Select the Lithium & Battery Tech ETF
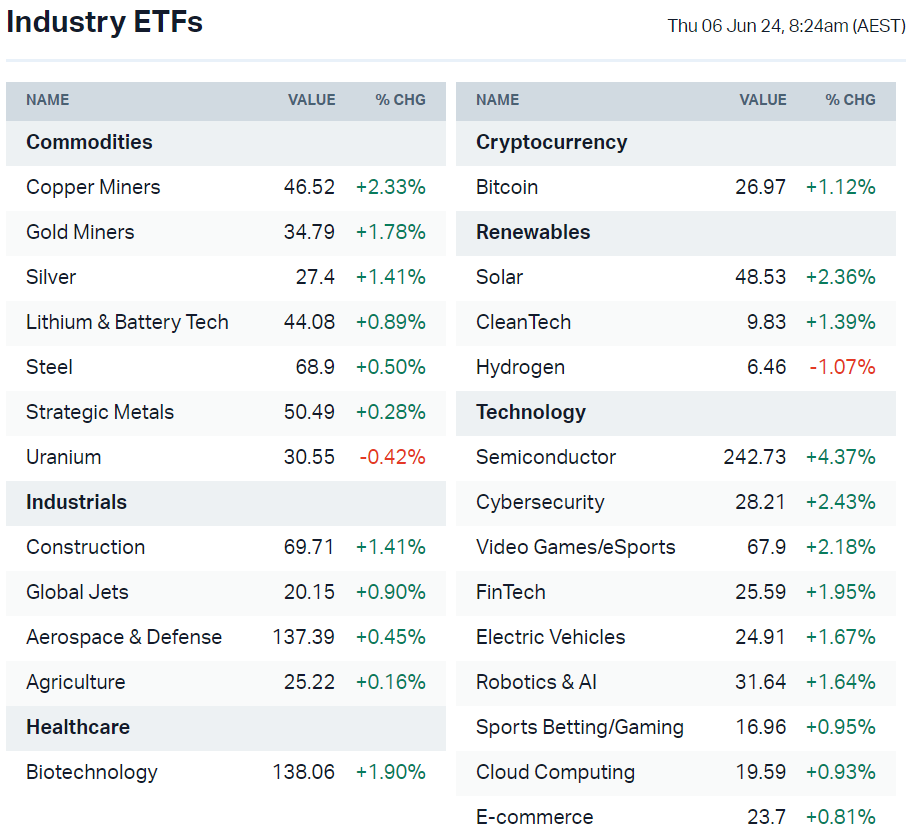910x832 pixels. pos(127,322)
